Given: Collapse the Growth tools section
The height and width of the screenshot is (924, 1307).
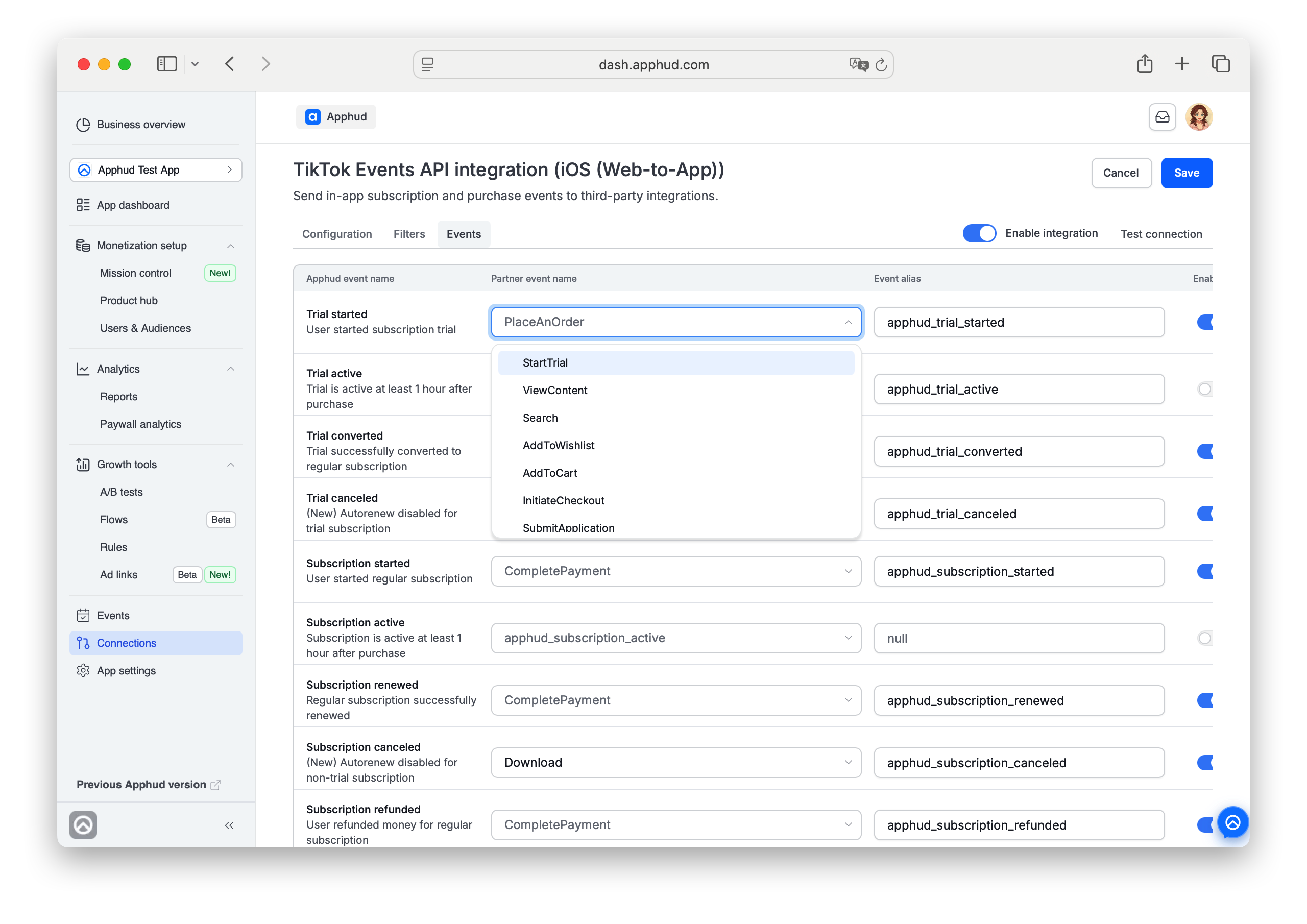Looking at the screenshot, I should click(x=231, y=465).
